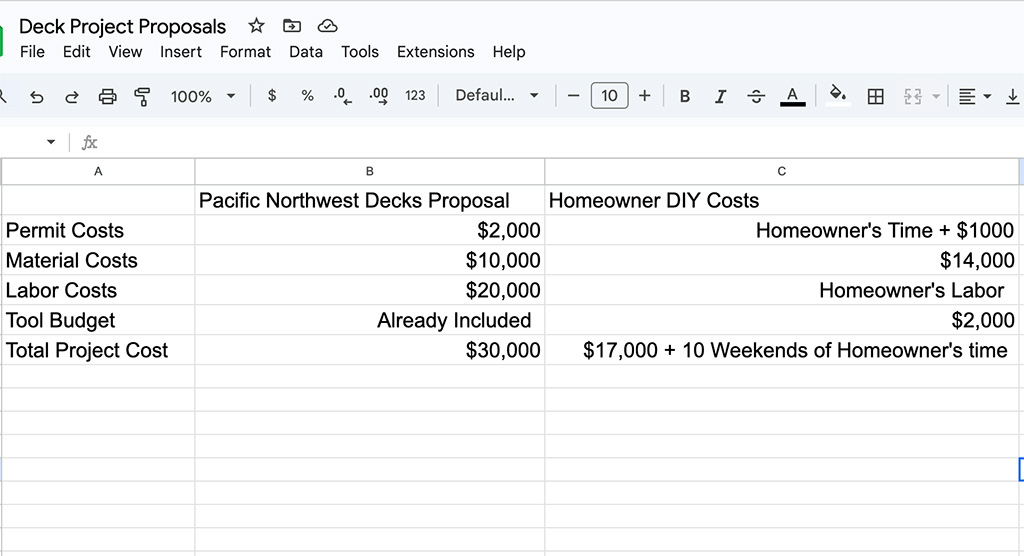Select column B header
This screenshot has width=1024, height=556.
click(370, 171)
